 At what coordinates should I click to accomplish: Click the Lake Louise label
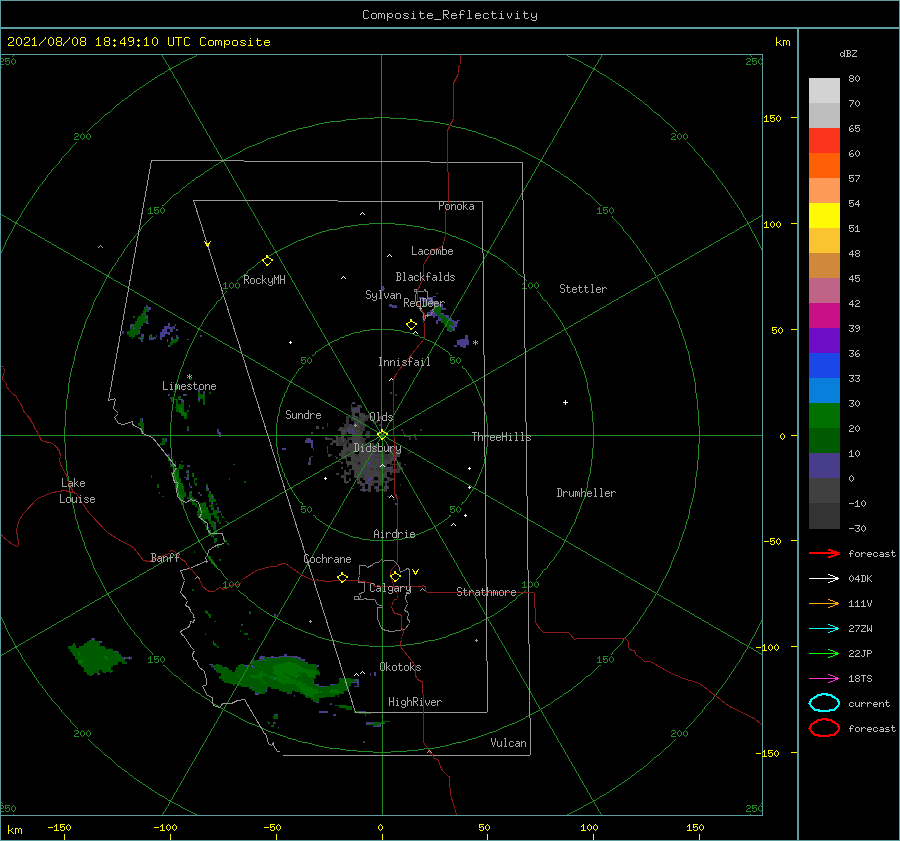77,491
